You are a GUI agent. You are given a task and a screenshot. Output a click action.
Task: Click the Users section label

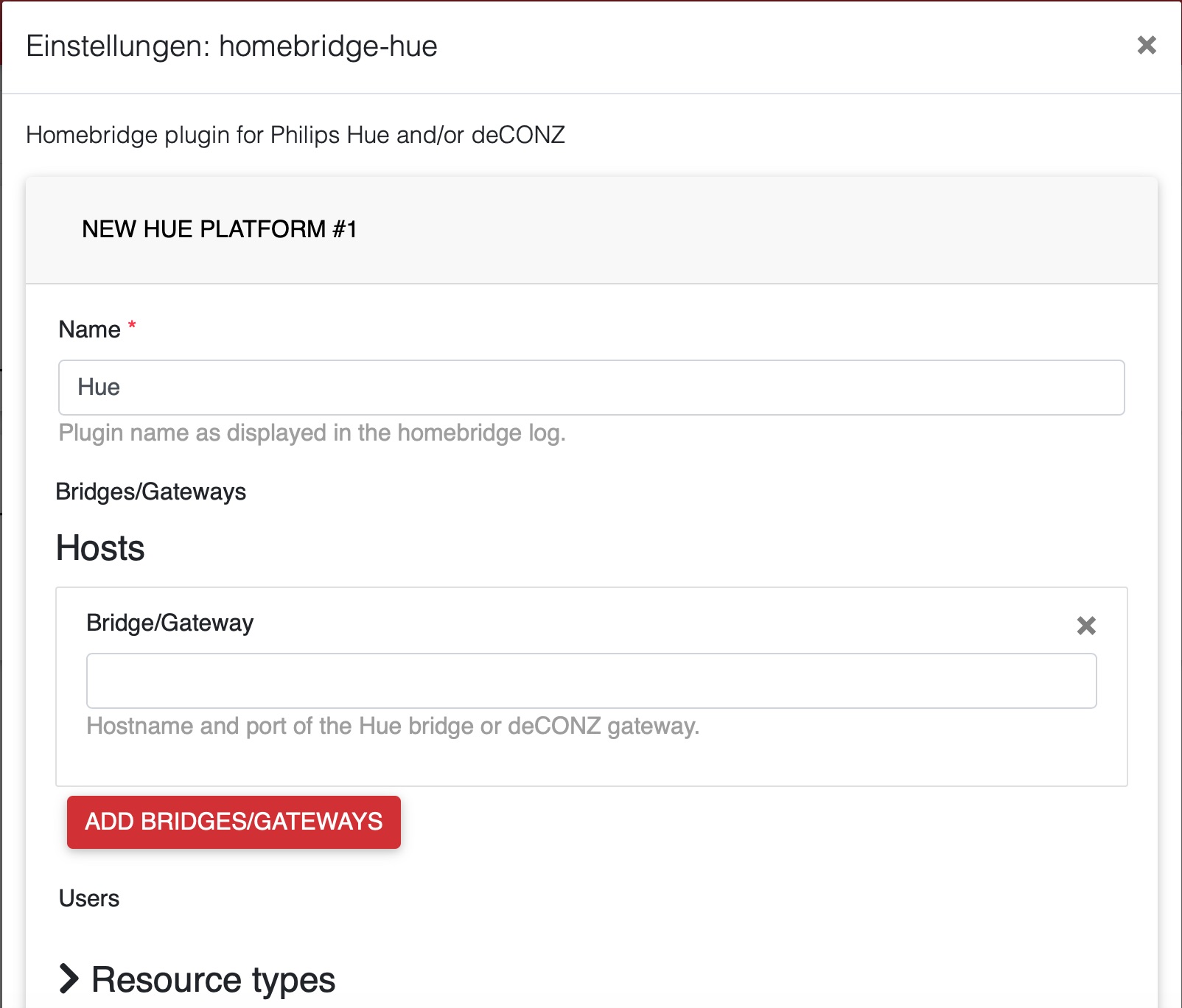tap(88, 898)
